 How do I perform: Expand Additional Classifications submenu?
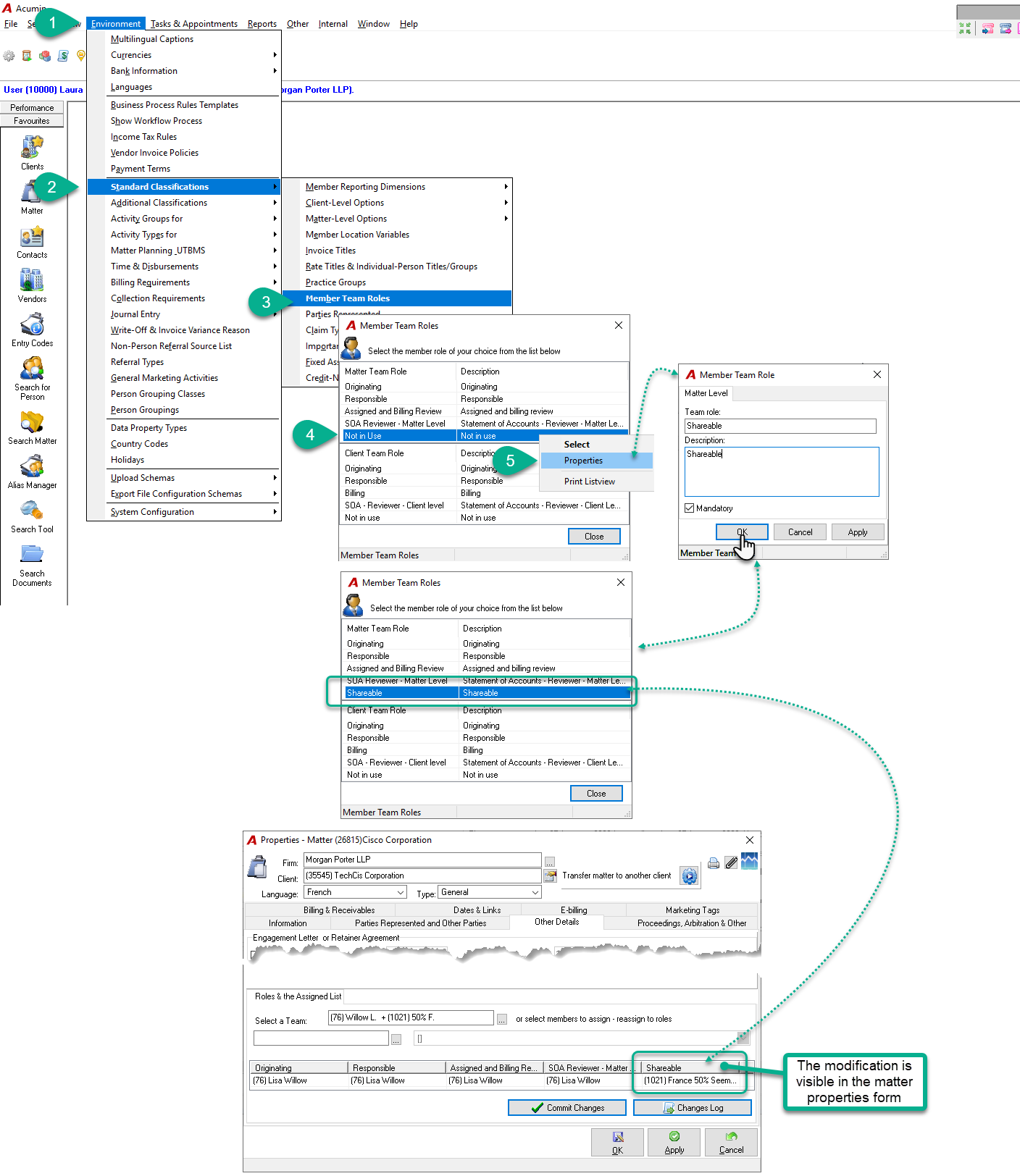[184, 203]
